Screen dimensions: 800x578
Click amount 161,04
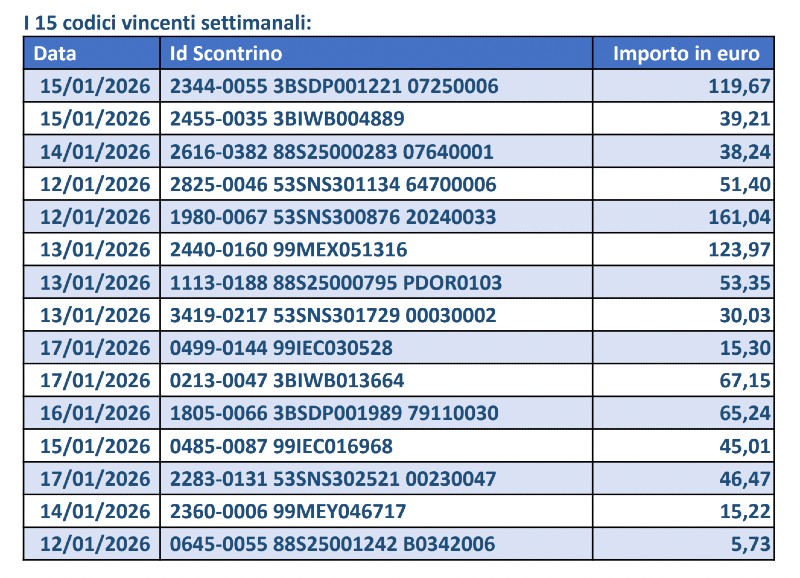tap(739, 217)
